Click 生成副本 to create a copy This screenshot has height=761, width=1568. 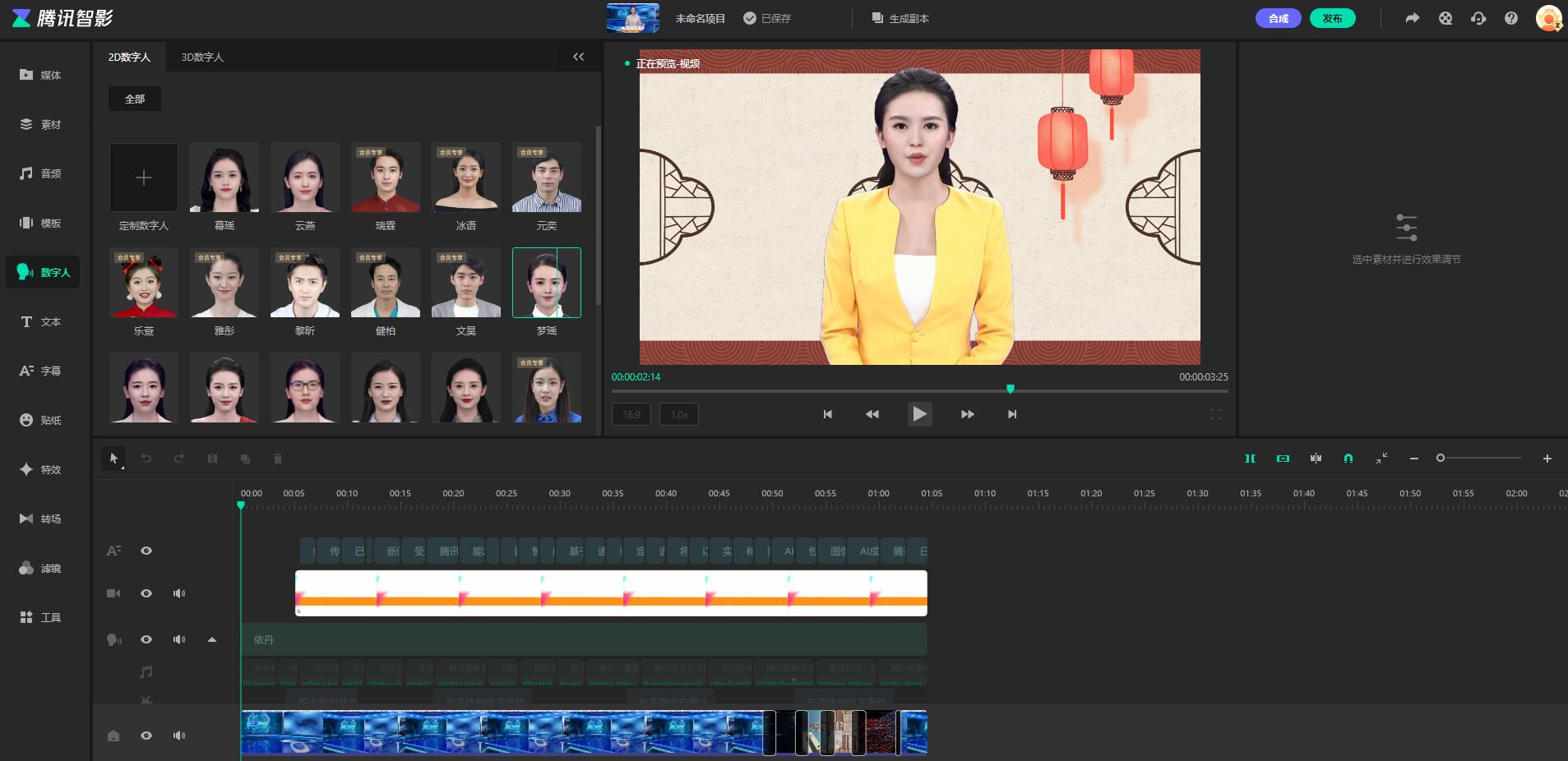901,18
